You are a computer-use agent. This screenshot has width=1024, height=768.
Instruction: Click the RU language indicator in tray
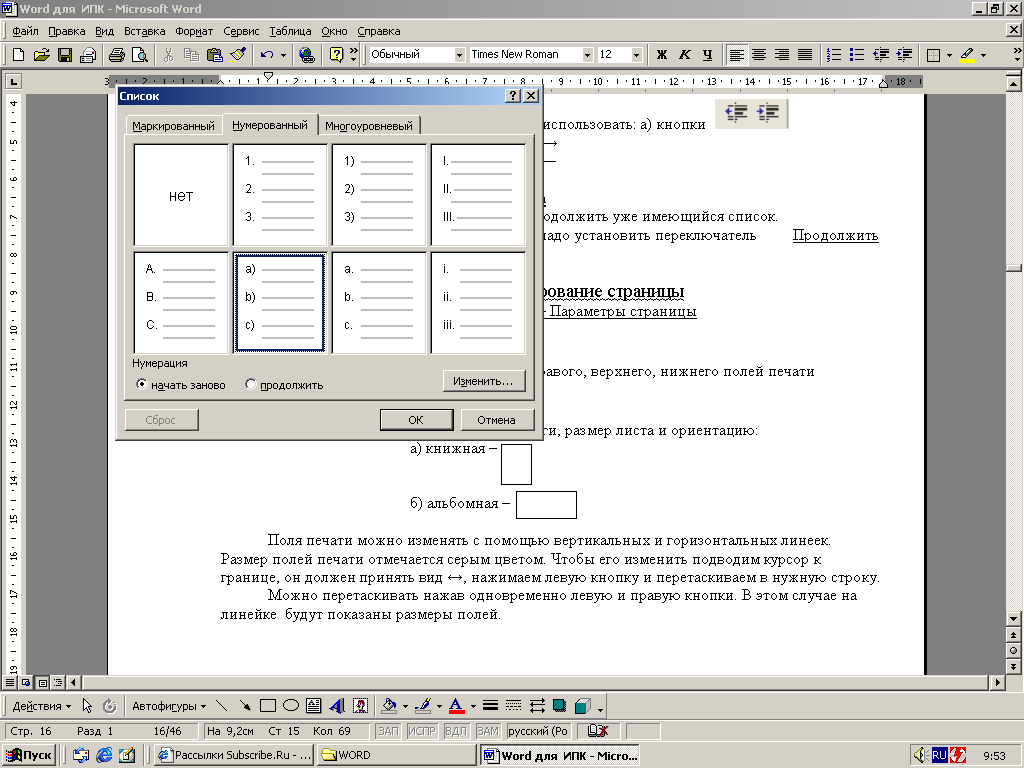click(x=939, y=755)
